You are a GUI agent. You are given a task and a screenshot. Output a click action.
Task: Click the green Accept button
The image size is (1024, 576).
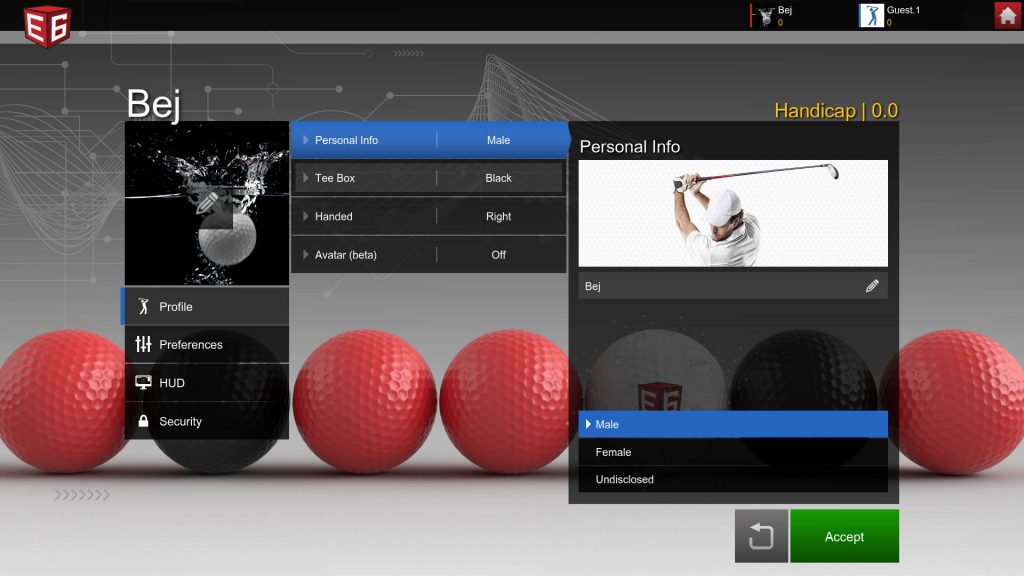click(844, 537)
